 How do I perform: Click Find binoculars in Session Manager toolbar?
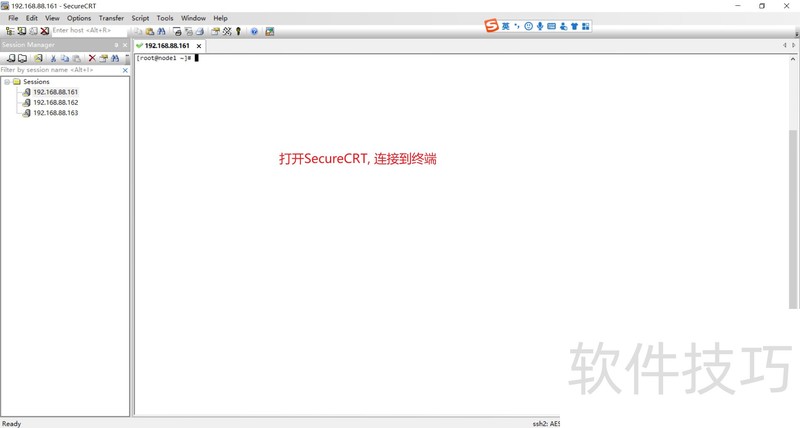coord(115,59)
